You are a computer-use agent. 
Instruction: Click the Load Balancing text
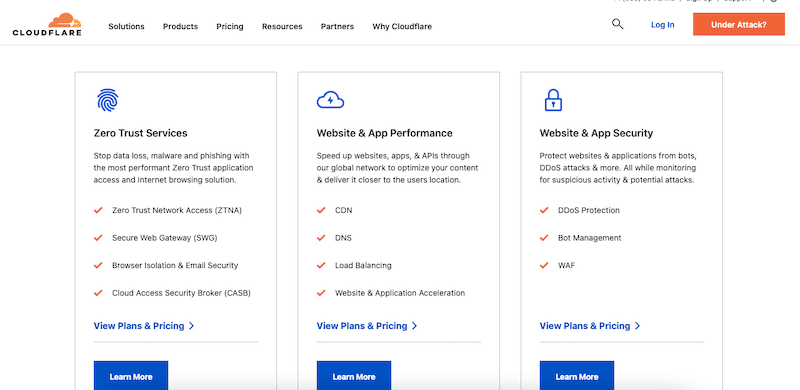(363, 265)
